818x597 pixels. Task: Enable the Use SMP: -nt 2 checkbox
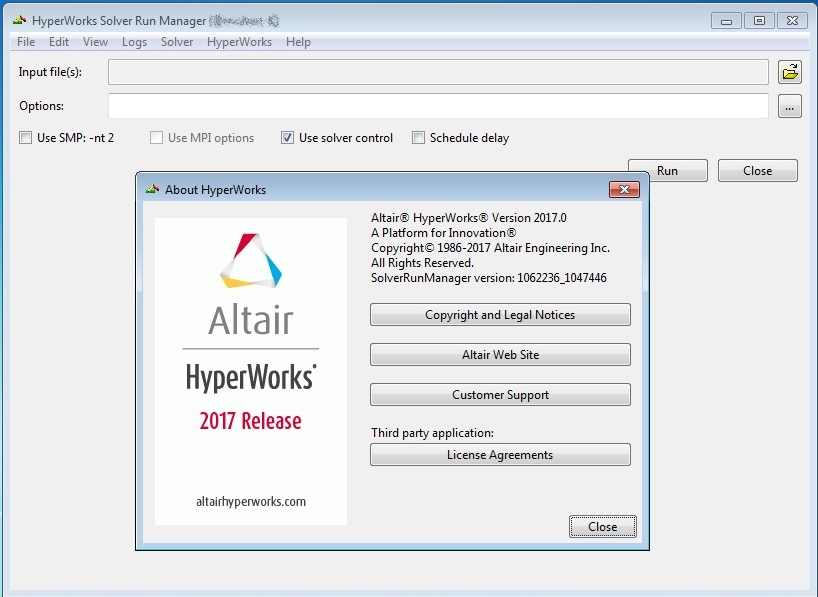[25, 138]
